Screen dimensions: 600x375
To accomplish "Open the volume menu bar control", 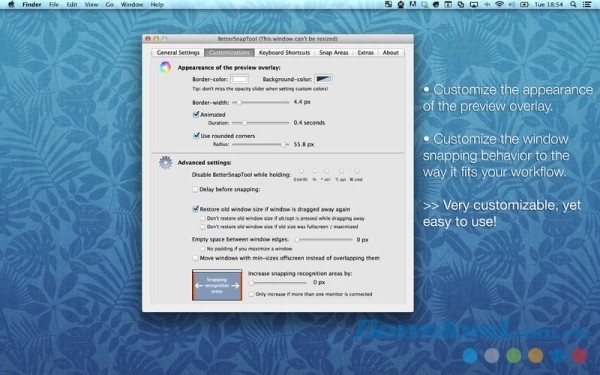I will coord(512,5).
